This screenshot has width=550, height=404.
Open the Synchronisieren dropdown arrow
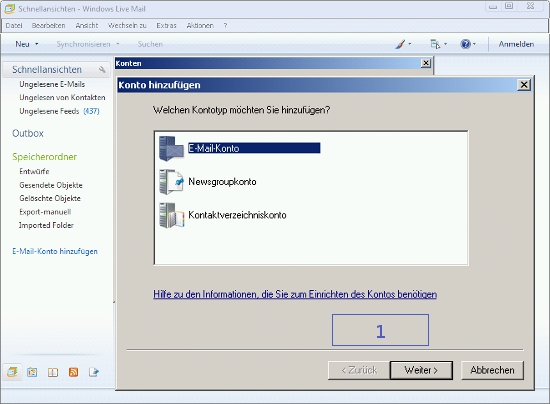pos(118,44)
